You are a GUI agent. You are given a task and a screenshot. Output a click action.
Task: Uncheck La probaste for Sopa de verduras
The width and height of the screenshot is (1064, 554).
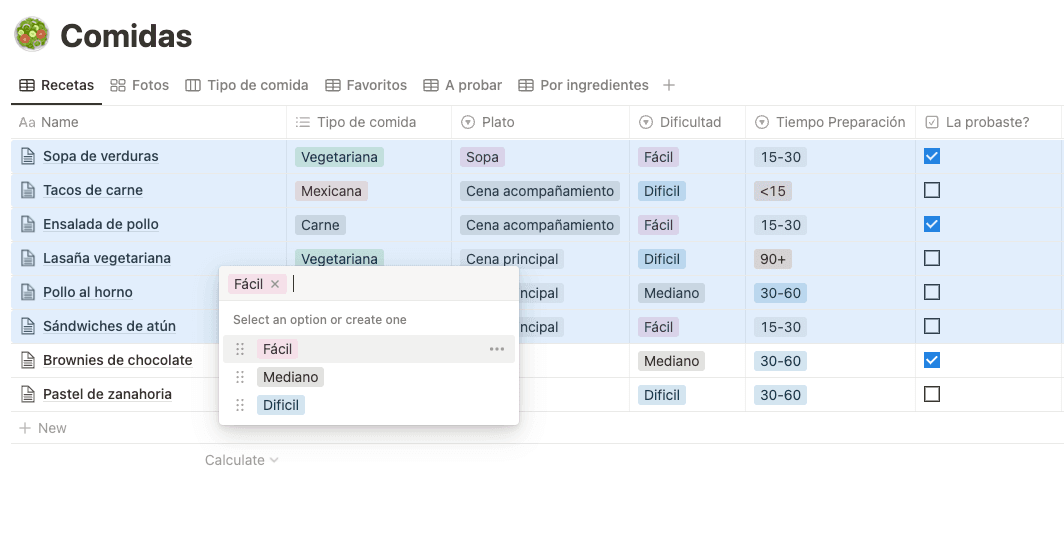932,156
